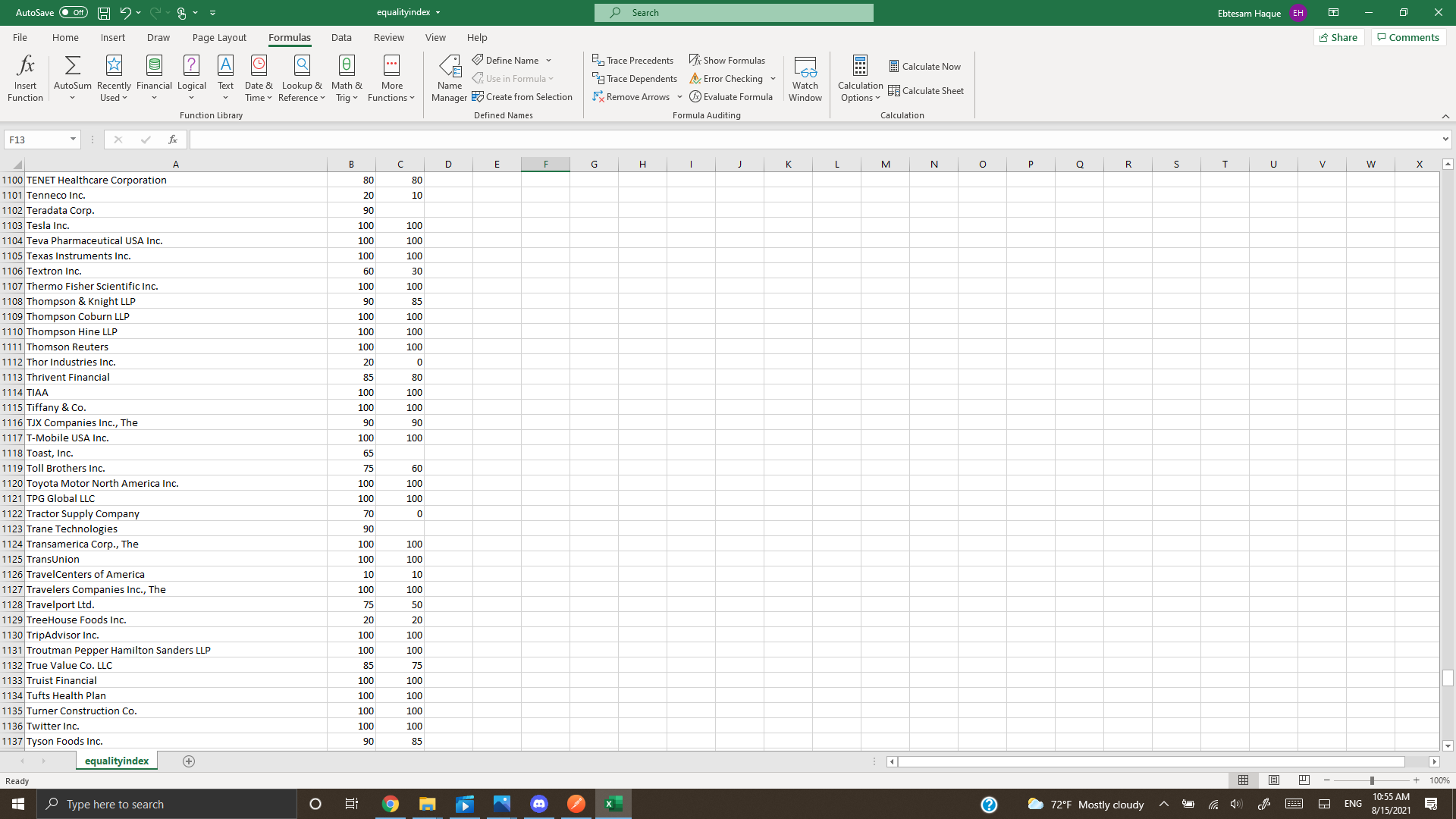Open the AutoSum sigma tool
Image resolution: width=1456 pixels, height=819 pixels.
pyautogui.click(x=72, y=67)
